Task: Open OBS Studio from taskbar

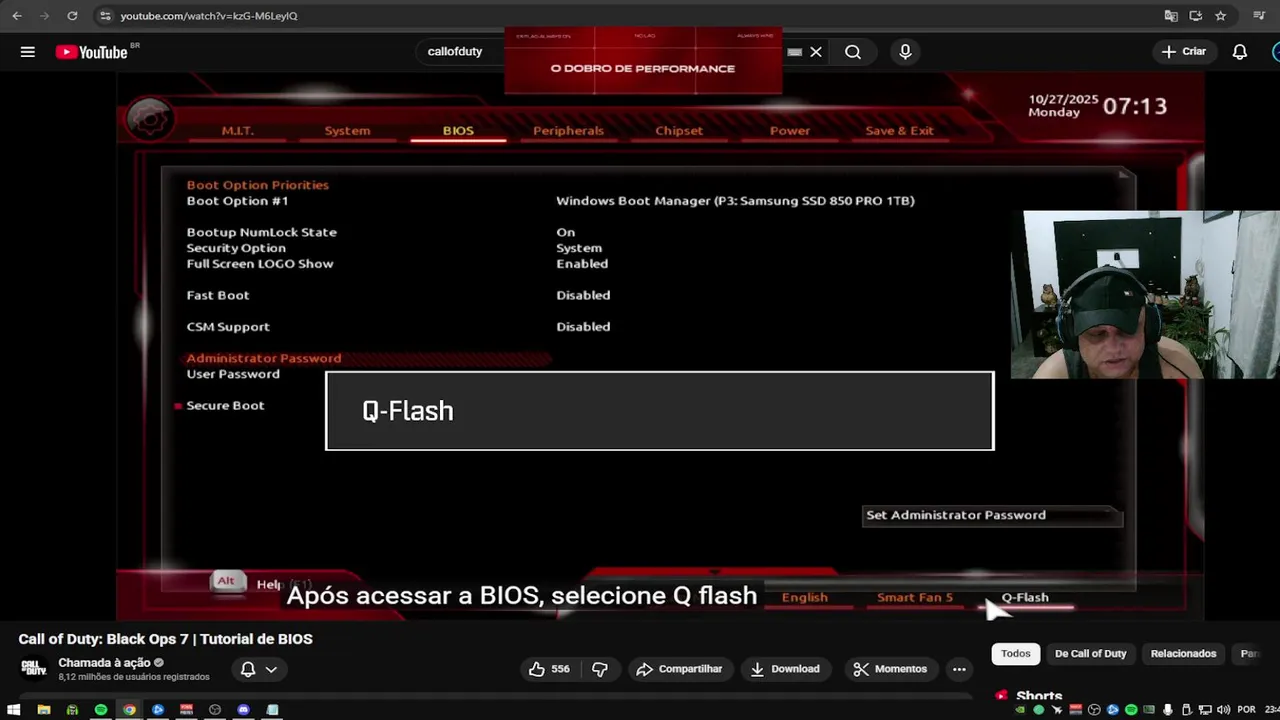Action: click(x=215, y=710)
